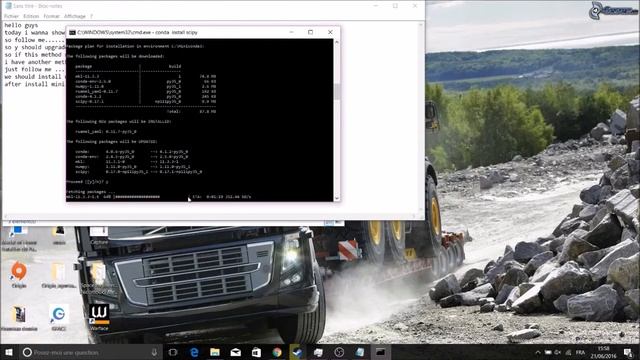
Task: Click the "hello guys" line in Notepad
Action: pos(21,25)
